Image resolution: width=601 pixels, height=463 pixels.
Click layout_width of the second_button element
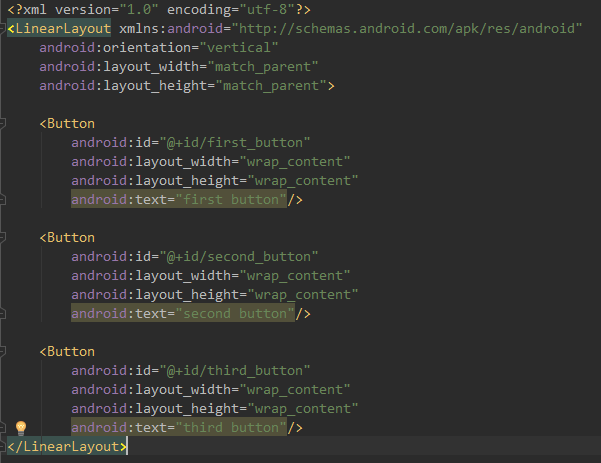211,276
